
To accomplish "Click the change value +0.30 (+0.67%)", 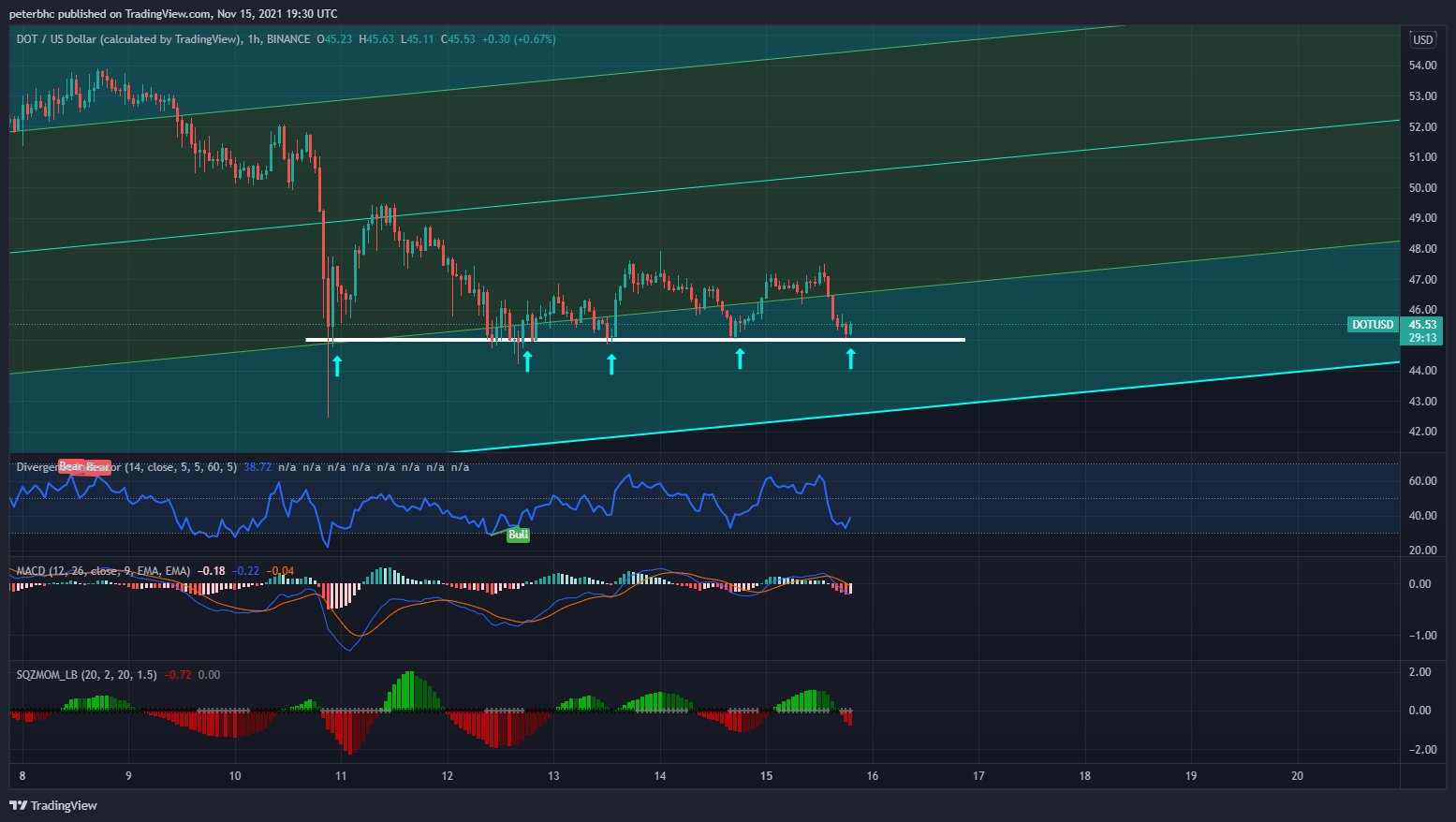I will point(519,39).
